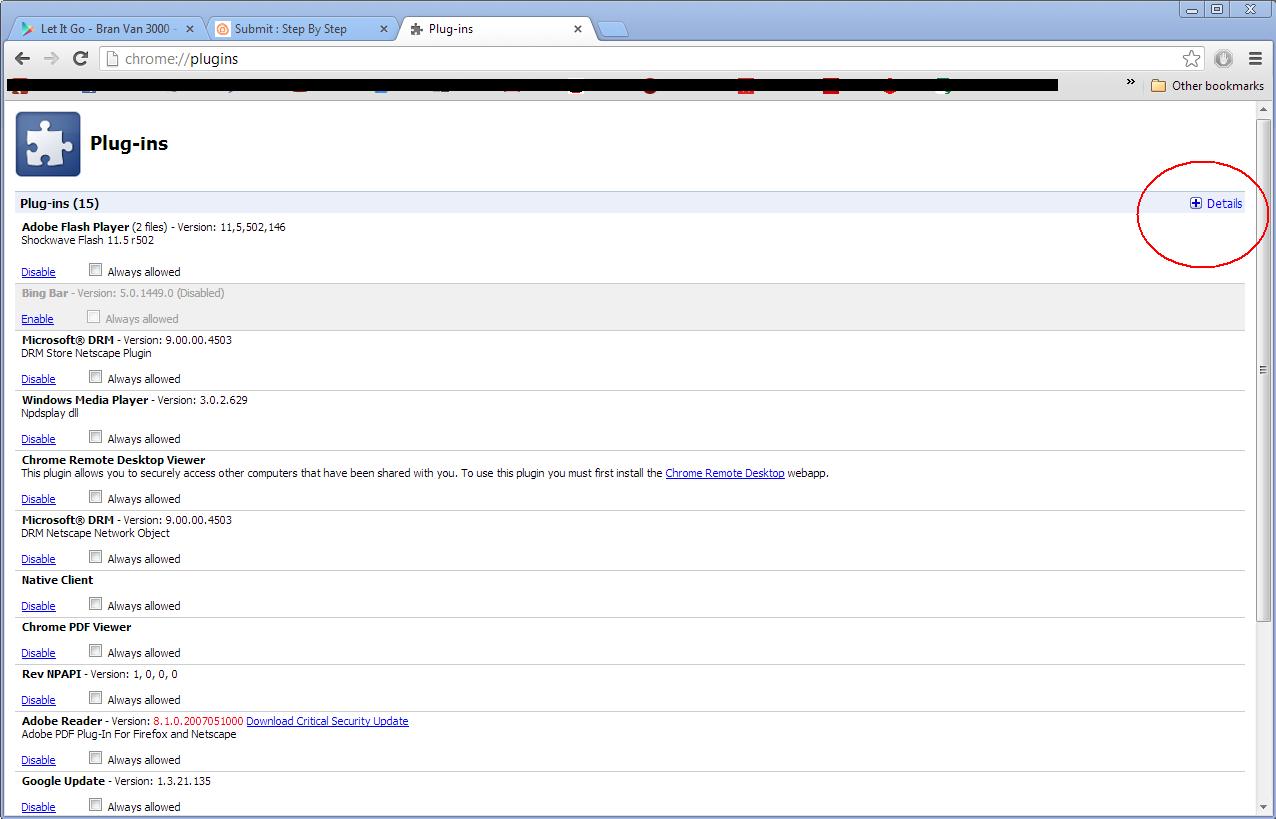Disable the Rev NPAPI plug-in
1276x819 pixels.
click(x=38, y=700)
